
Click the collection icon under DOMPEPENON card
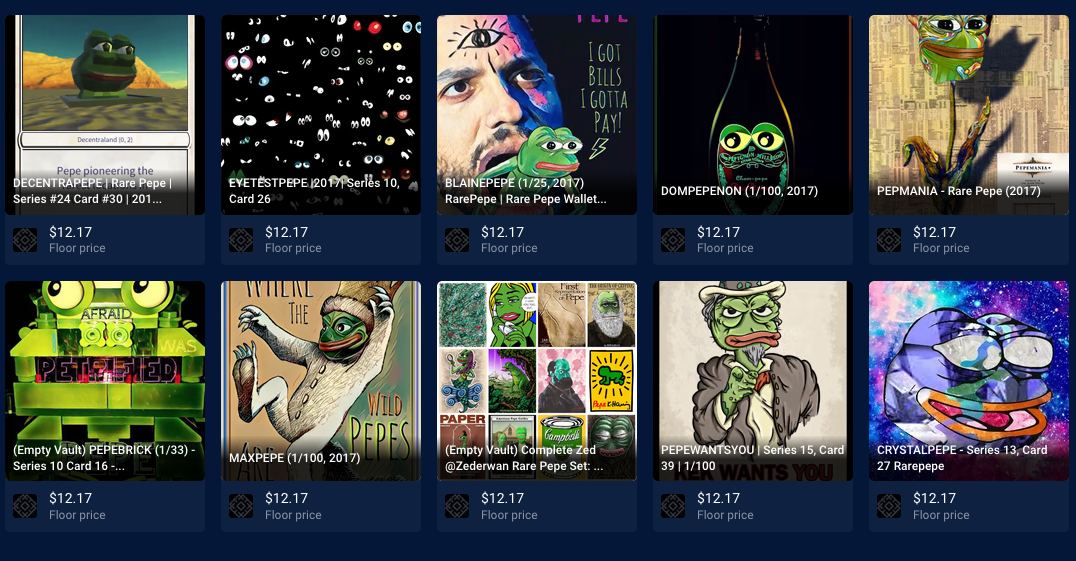tap(673, 240)
